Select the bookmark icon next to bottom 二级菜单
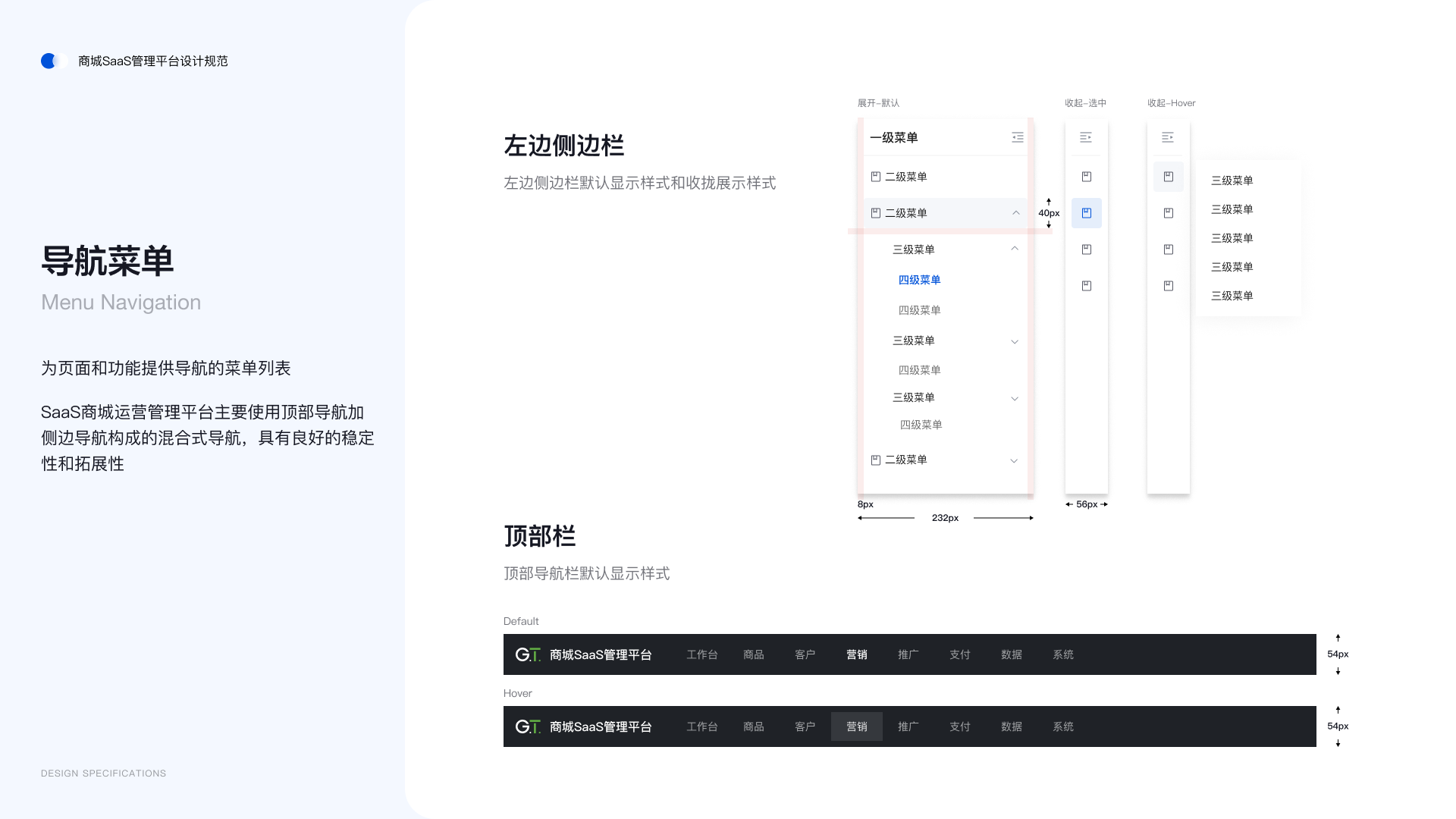This screenshot has height=819, width=1456. click(876, 460)
